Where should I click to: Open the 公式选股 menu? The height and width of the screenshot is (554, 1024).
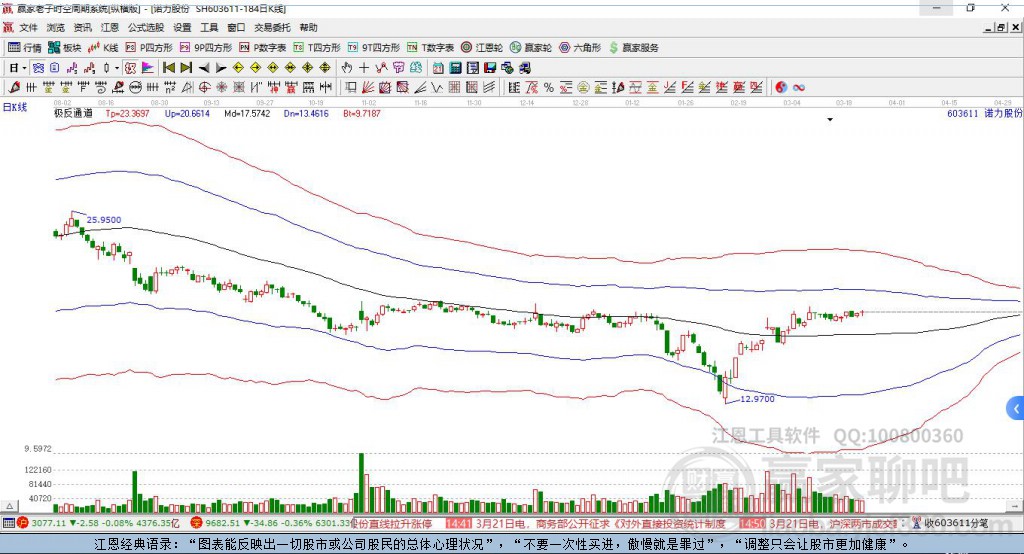(x=146, y=27)
